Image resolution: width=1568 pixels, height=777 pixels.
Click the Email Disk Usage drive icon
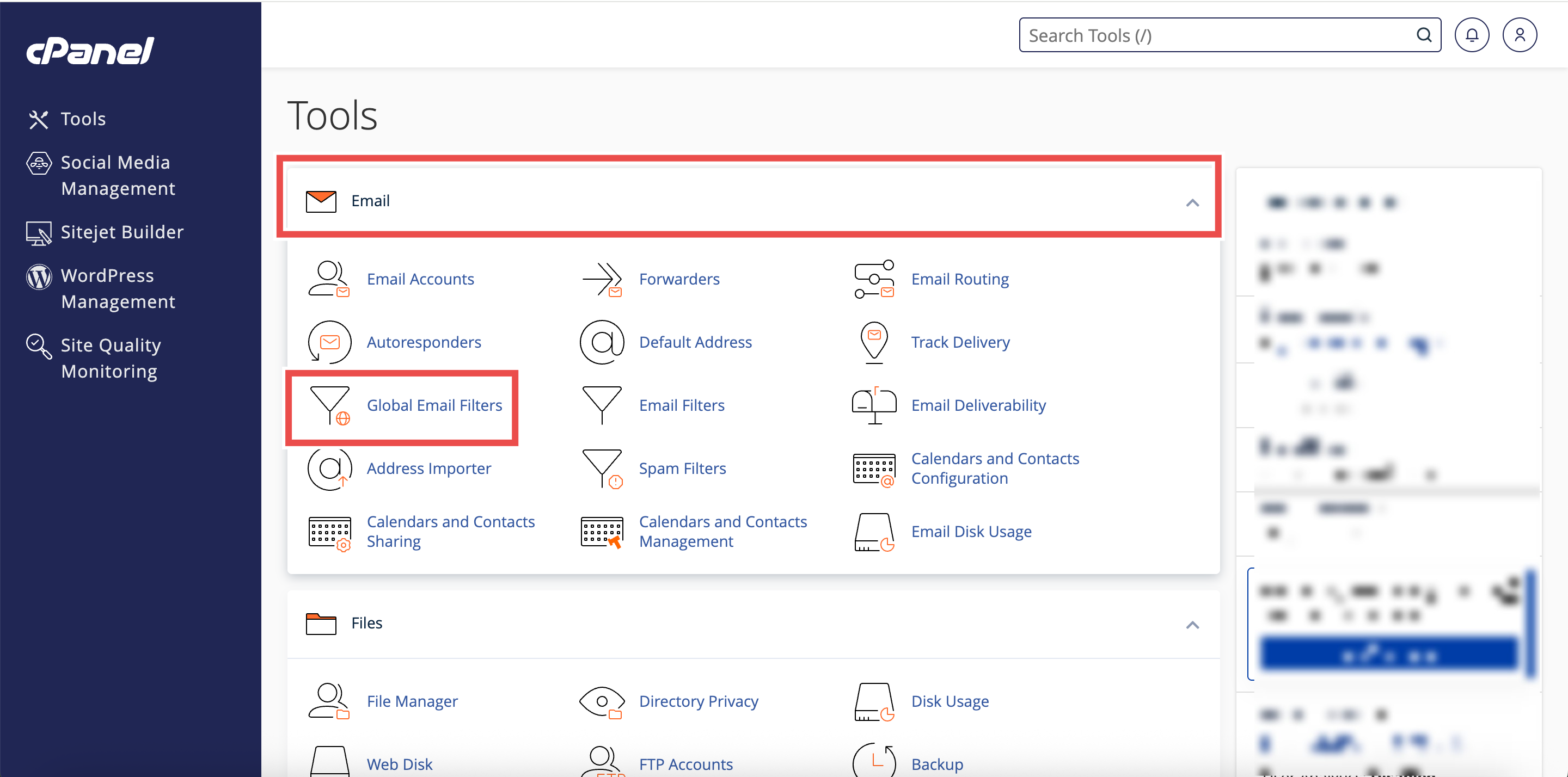[x=874, y=532]
